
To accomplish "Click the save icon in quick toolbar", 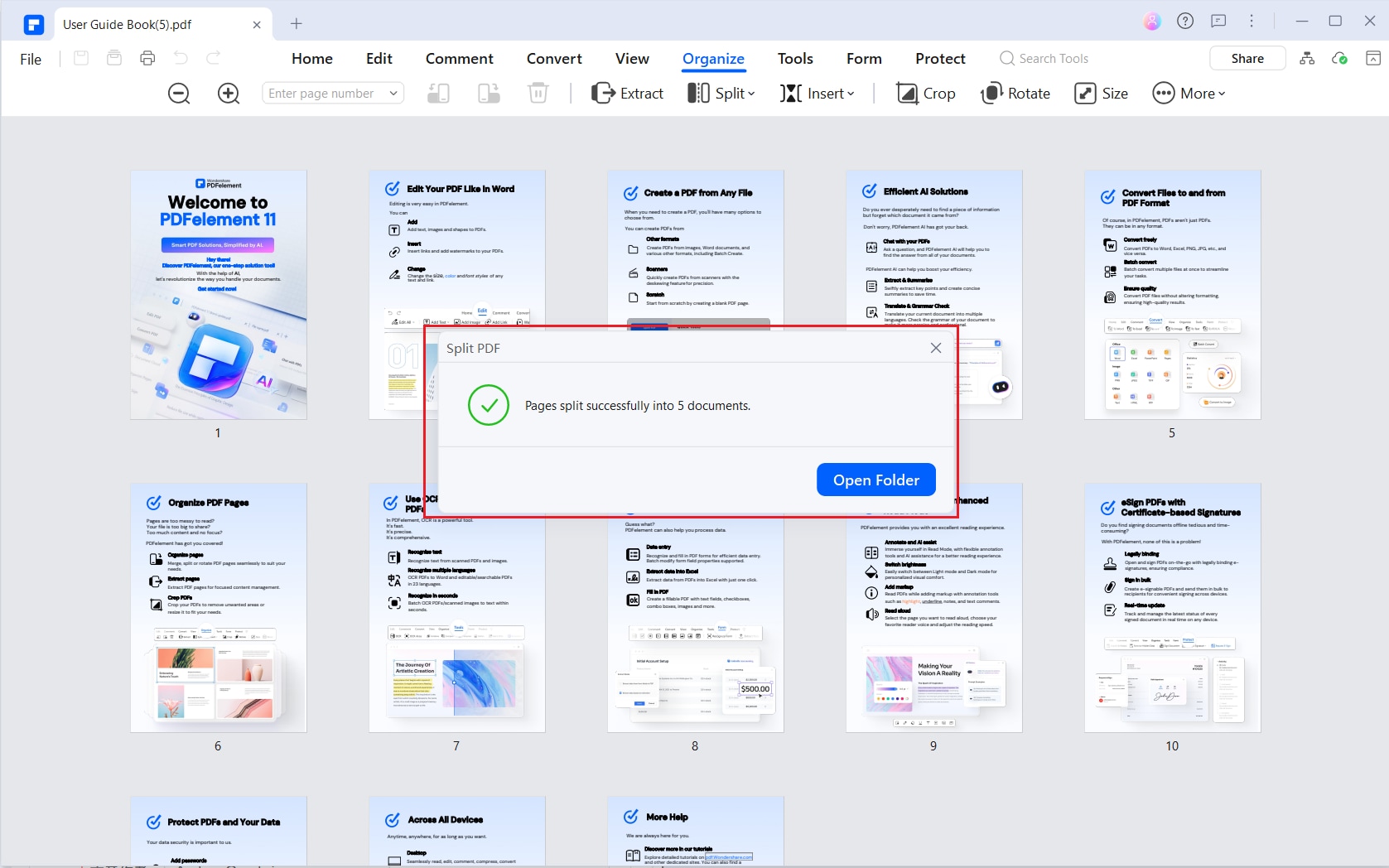I will tap(81, 58).
